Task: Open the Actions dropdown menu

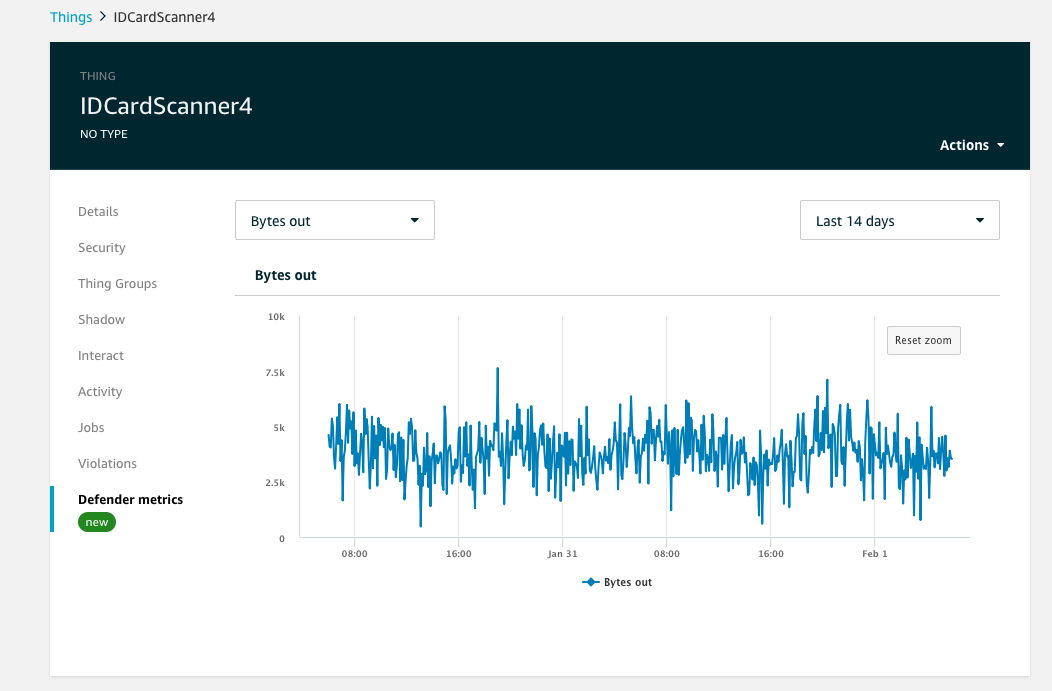Action: (x=971, y=145)
